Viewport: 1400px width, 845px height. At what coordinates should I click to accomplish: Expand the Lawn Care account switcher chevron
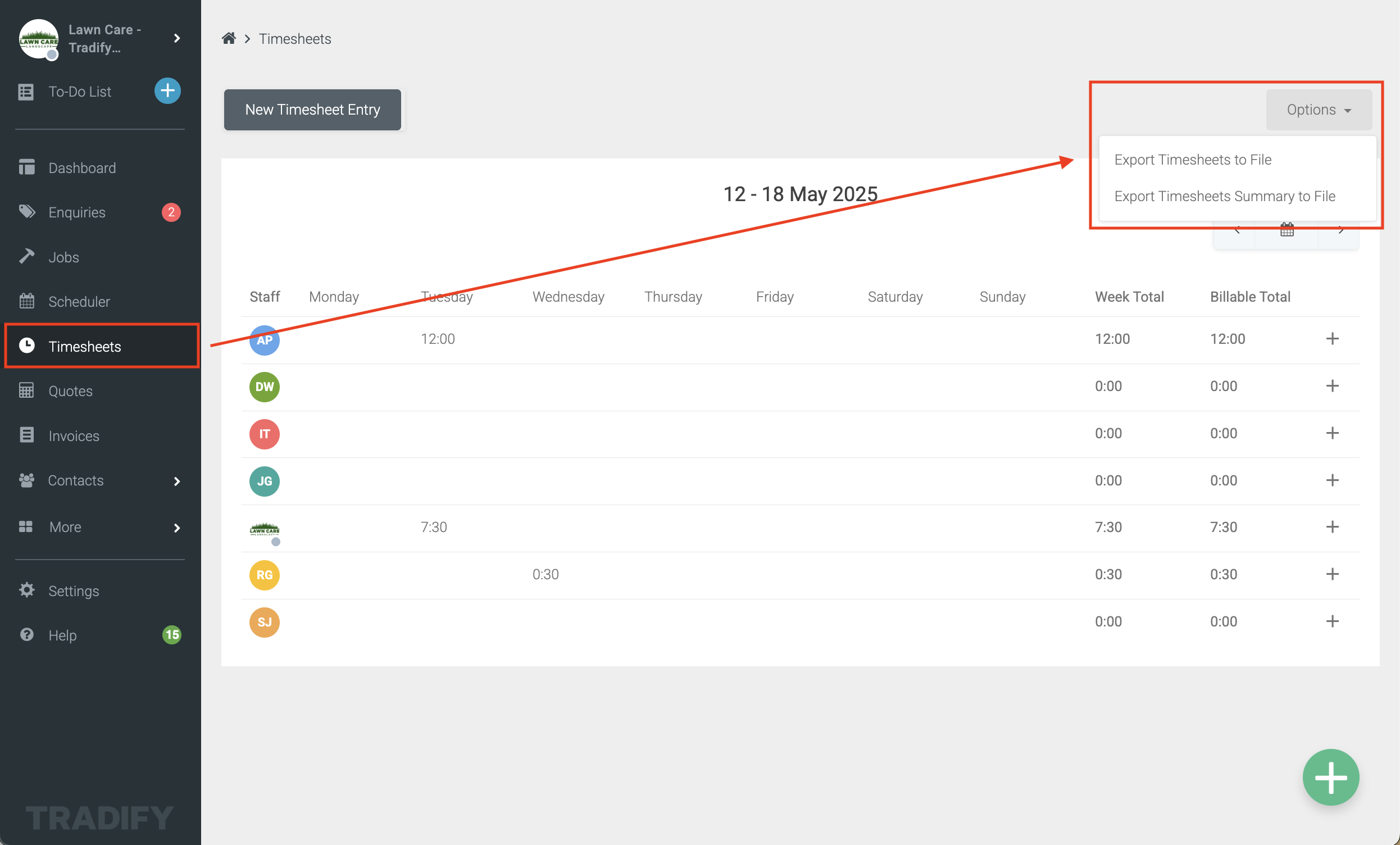tap(177, 38)
